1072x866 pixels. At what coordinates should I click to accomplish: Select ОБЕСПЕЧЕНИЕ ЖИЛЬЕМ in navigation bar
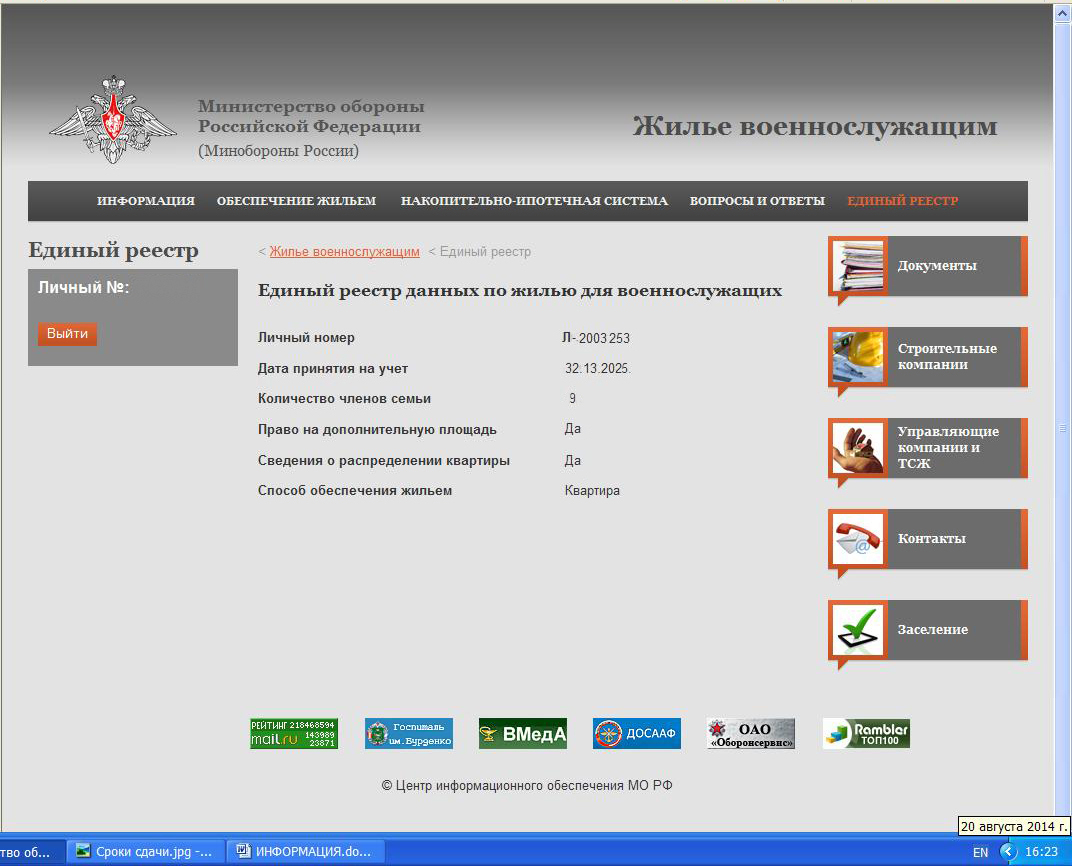pos(296,201)
